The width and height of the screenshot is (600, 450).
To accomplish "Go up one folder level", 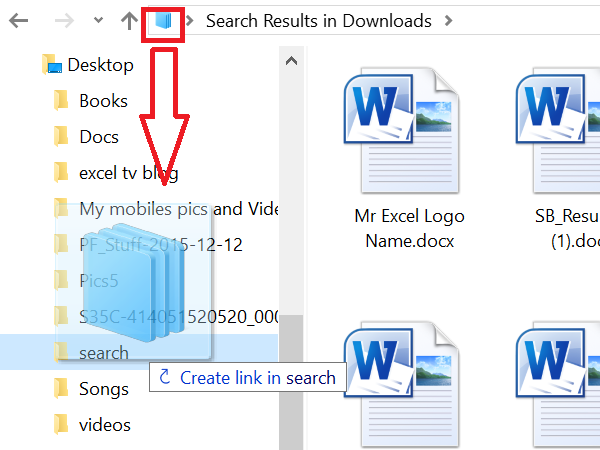I will coord(129,21).
